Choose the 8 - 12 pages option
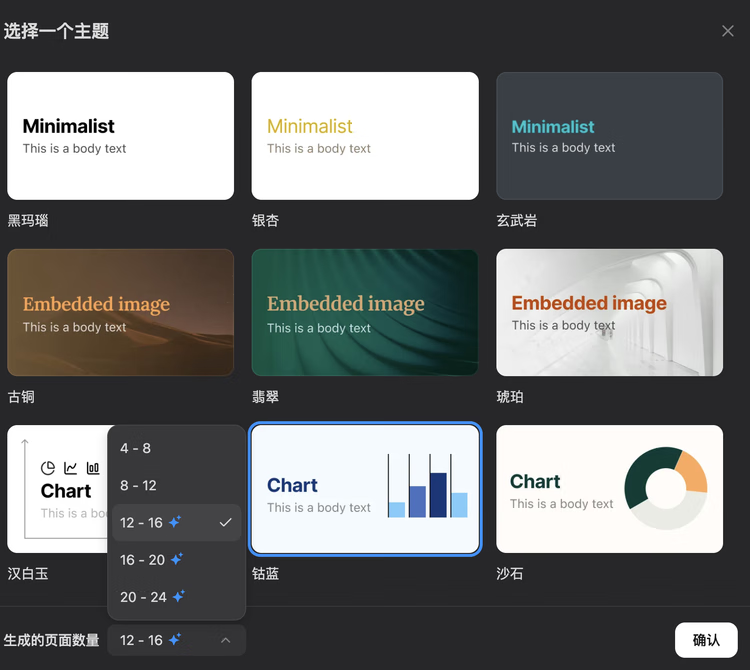The height and width of the screenshot is (670, 750). click(x=176, y=485)
